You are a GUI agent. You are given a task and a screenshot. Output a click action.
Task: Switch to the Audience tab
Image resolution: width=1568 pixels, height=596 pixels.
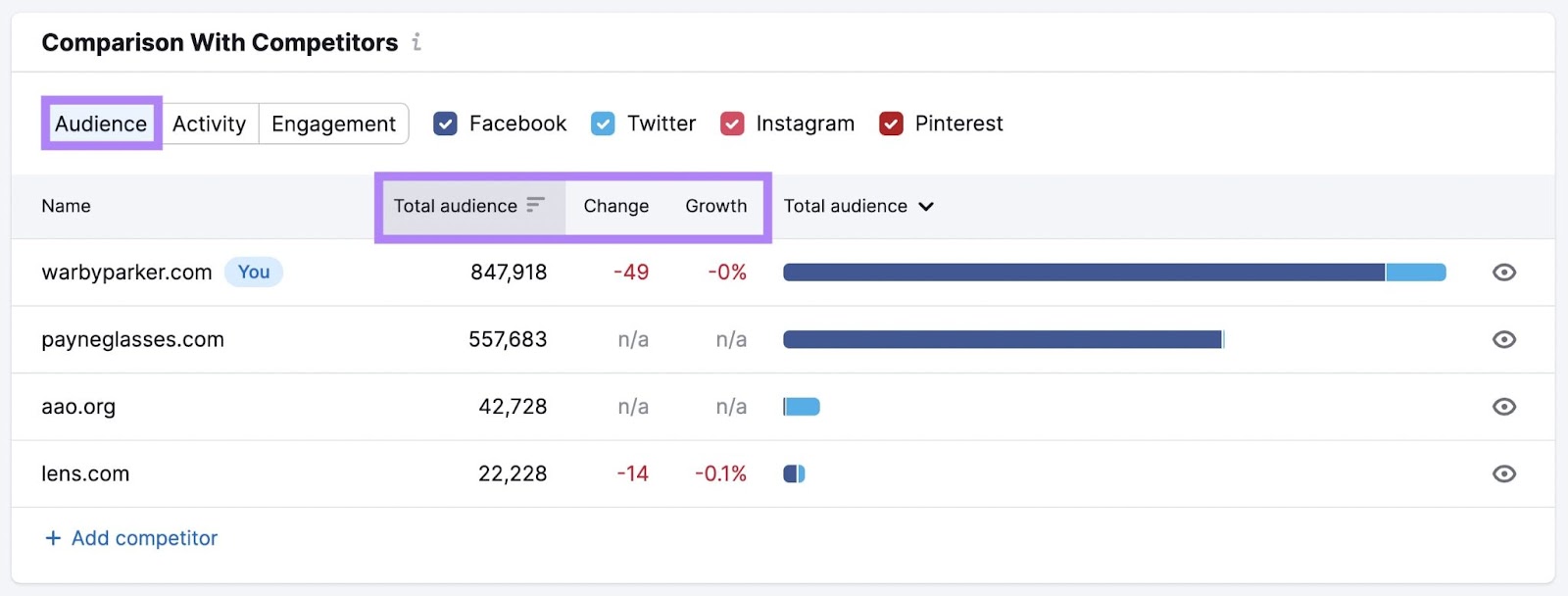[101, 124]
